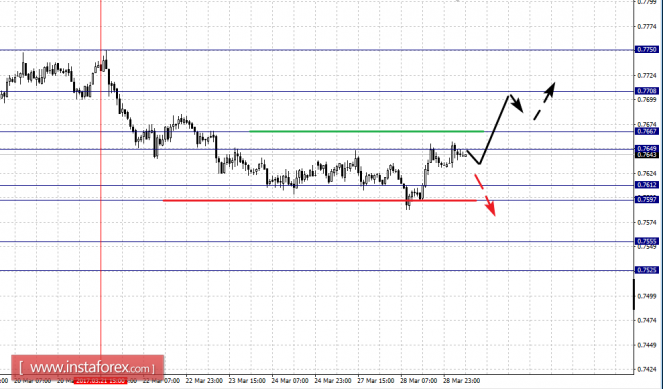This screenshot has height=389, width=663.
Task: Select the 0.7612 price level label
Action: coord(647,185)
